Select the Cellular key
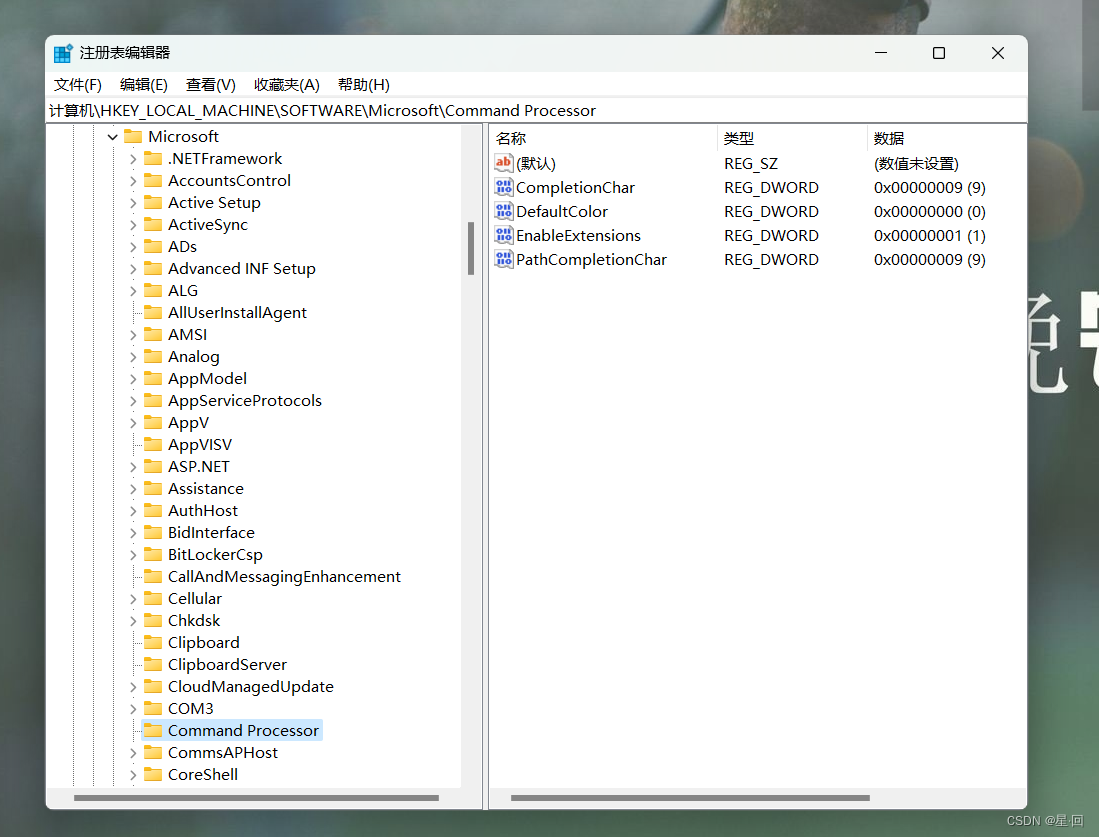This screenshot has height=837, width=1099. 195,599
